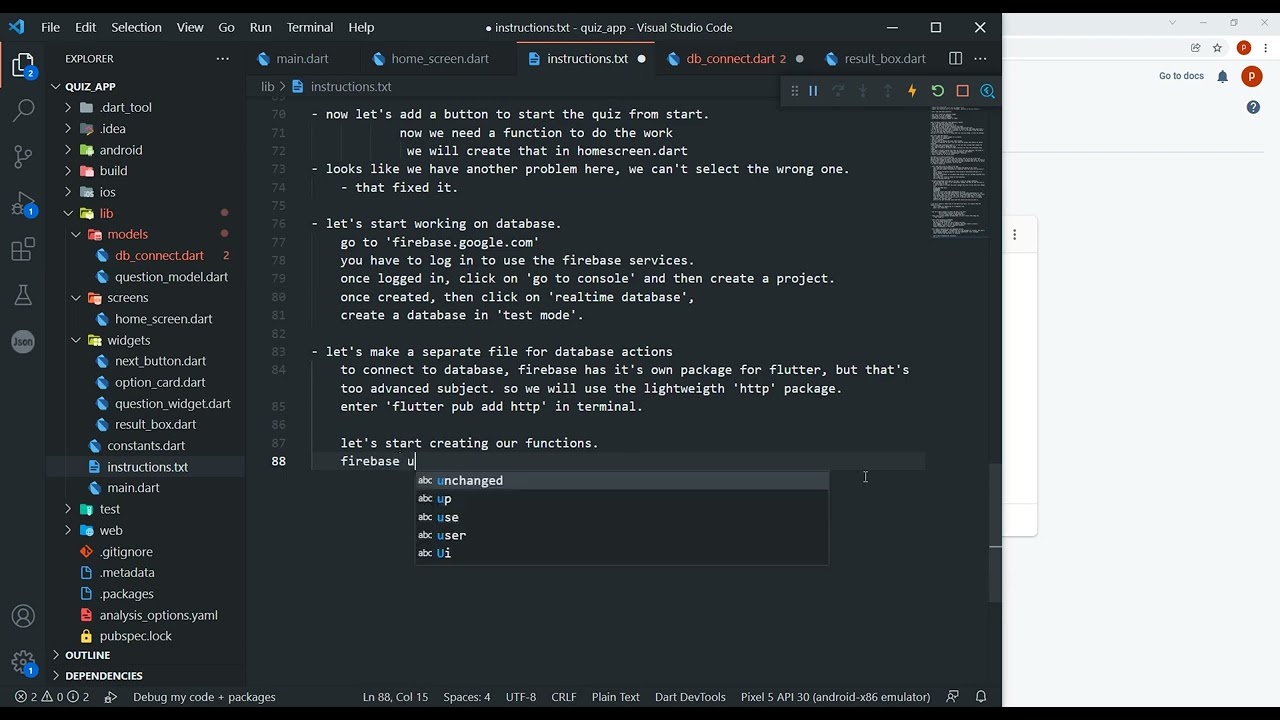Image resolution: width=1280 pixels, height=720 pixels.
Task: Click the notification bell in browser window
Action: [x=1222, y=77]
